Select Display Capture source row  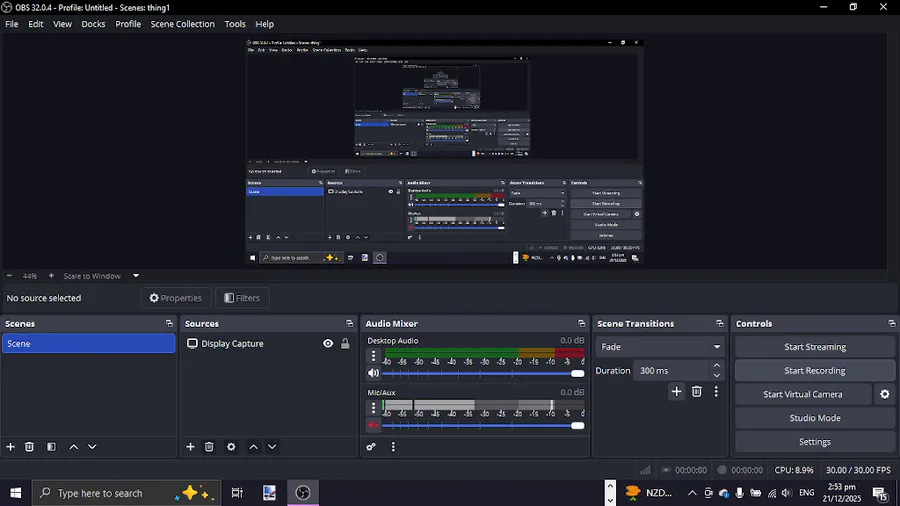(x=269, y=344)
